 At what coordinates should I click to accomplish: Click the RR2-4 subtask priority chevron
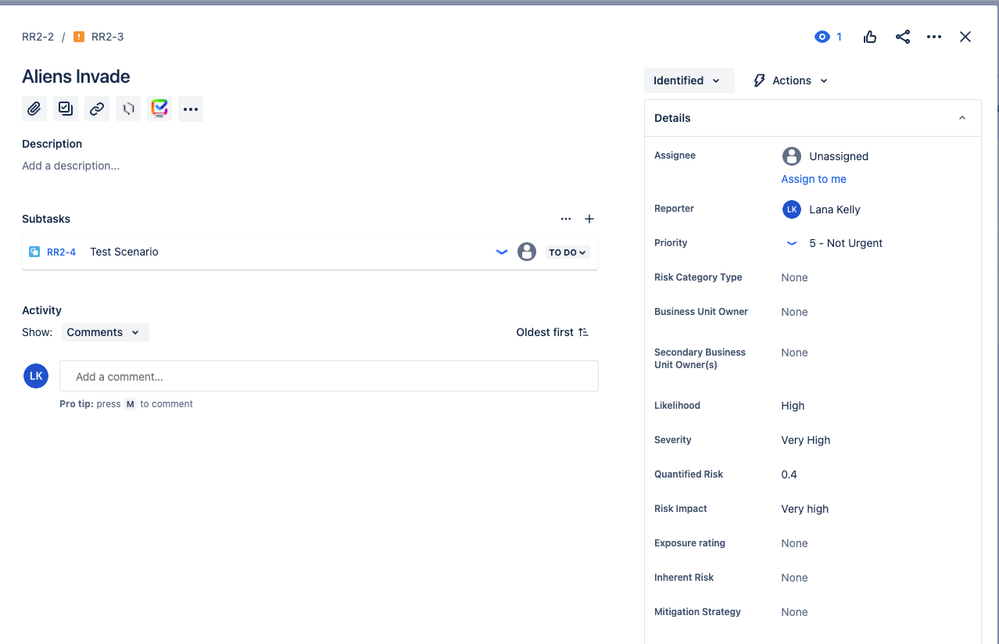[x=502, y=252]
